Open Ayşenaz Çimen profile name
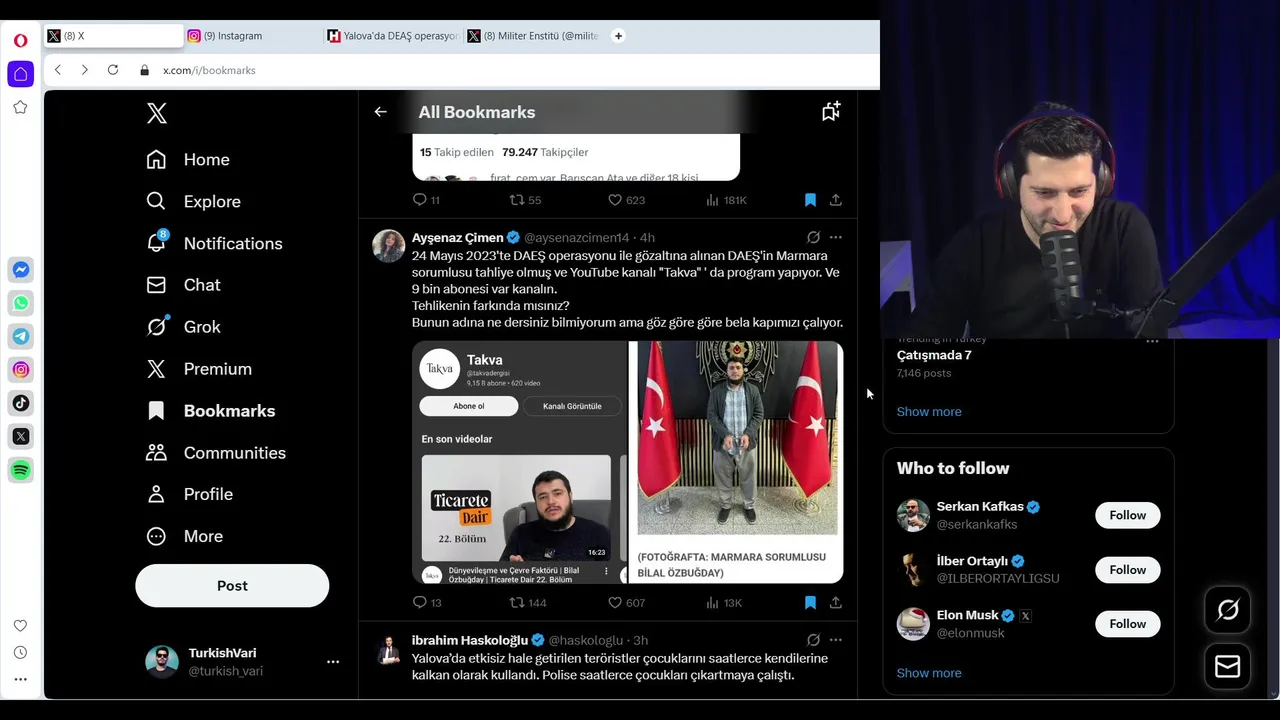 457,237
